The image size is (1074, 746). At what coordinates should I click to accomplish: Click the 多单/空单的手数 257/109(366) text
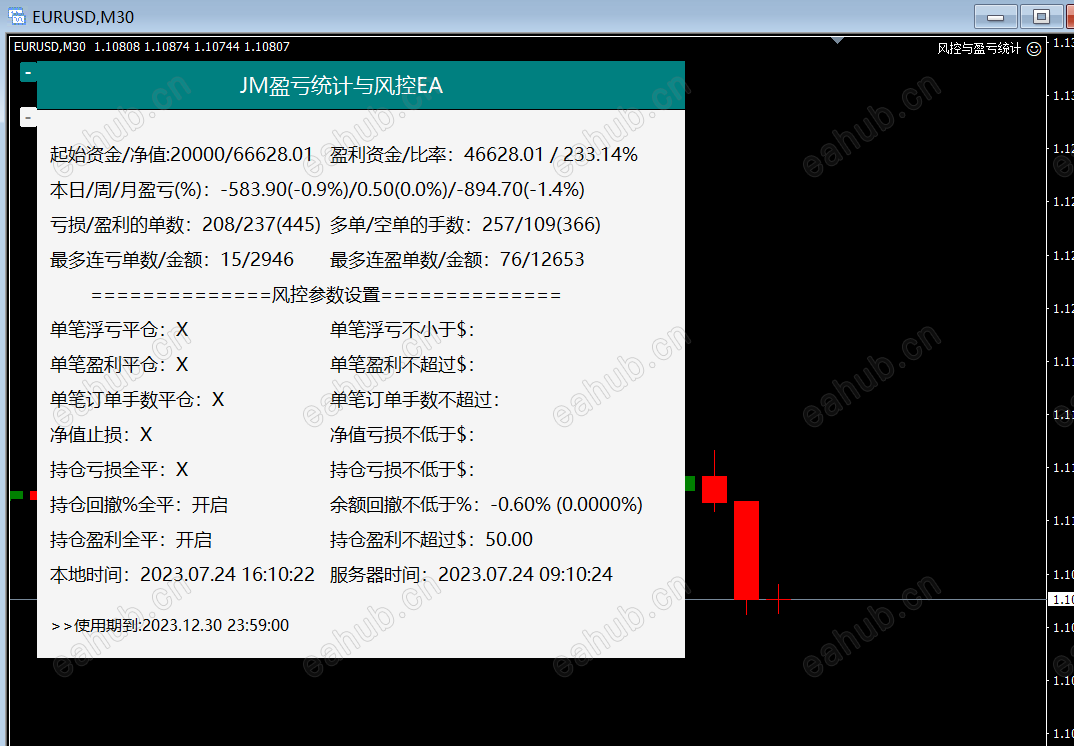[465, 225]
